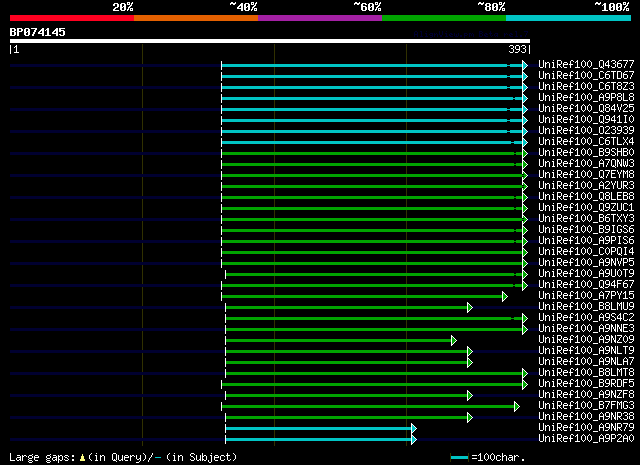The image size is (640, 465).
Task: Select hit label UniRef100_A9NVP5
Action: click(586, 263)
